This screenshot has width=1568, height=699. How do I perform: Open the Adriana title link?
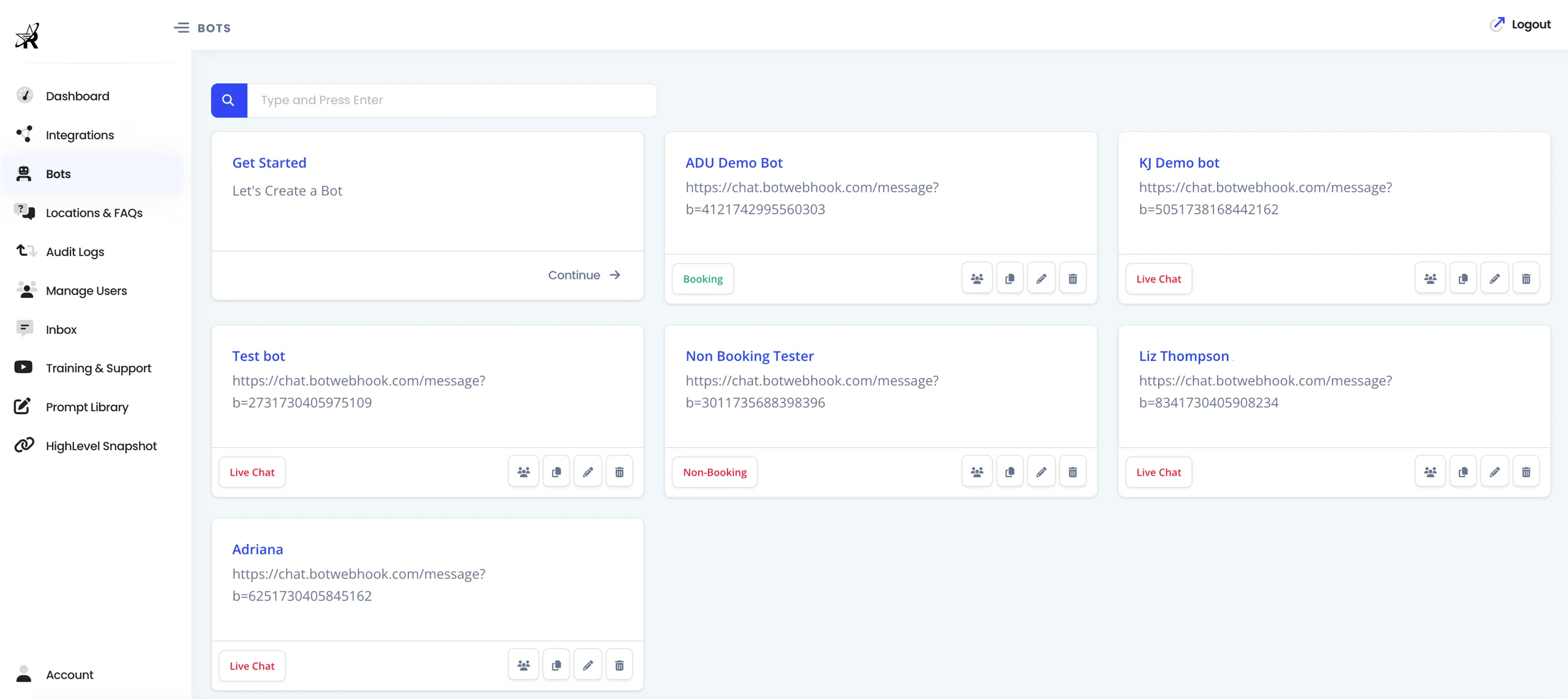257,550
